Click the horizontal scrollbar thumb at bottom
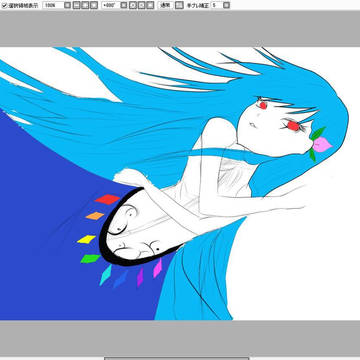 (x=177, y=359)
